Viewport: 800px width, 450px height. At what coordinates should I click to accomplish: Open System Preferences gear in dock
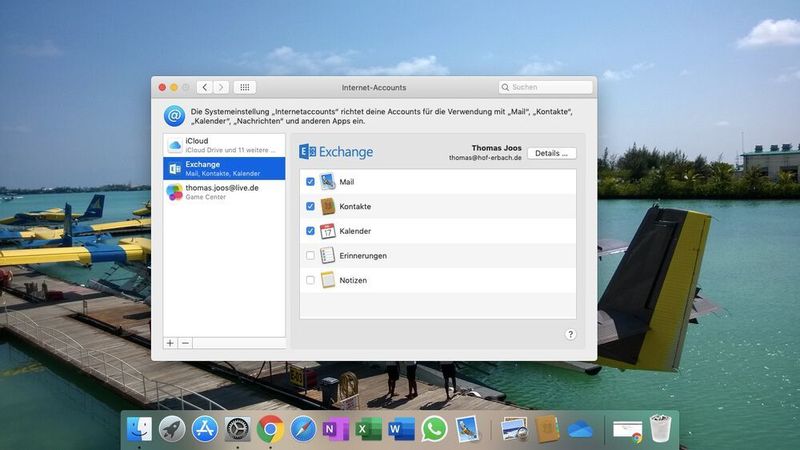click(x=238, y=429)
